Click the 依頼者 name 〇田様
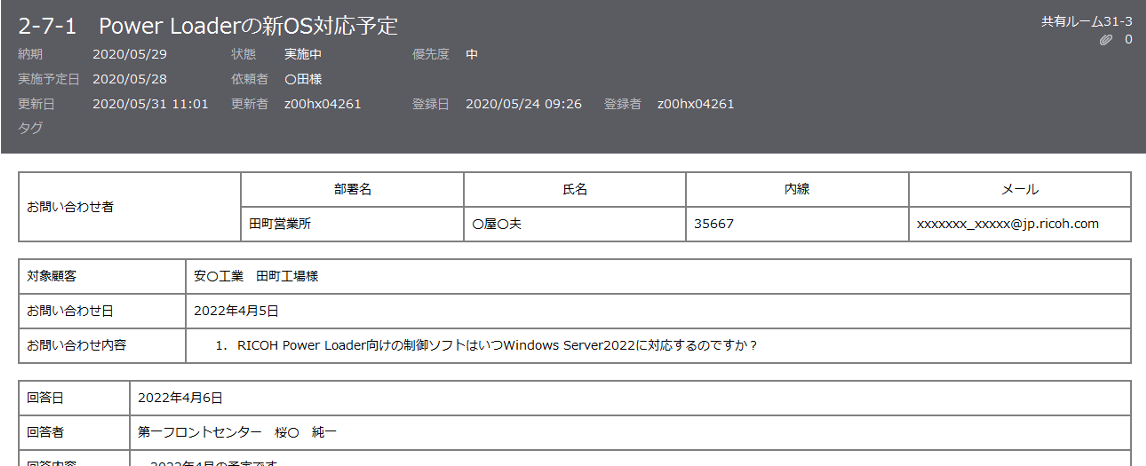 coord(302,79)
